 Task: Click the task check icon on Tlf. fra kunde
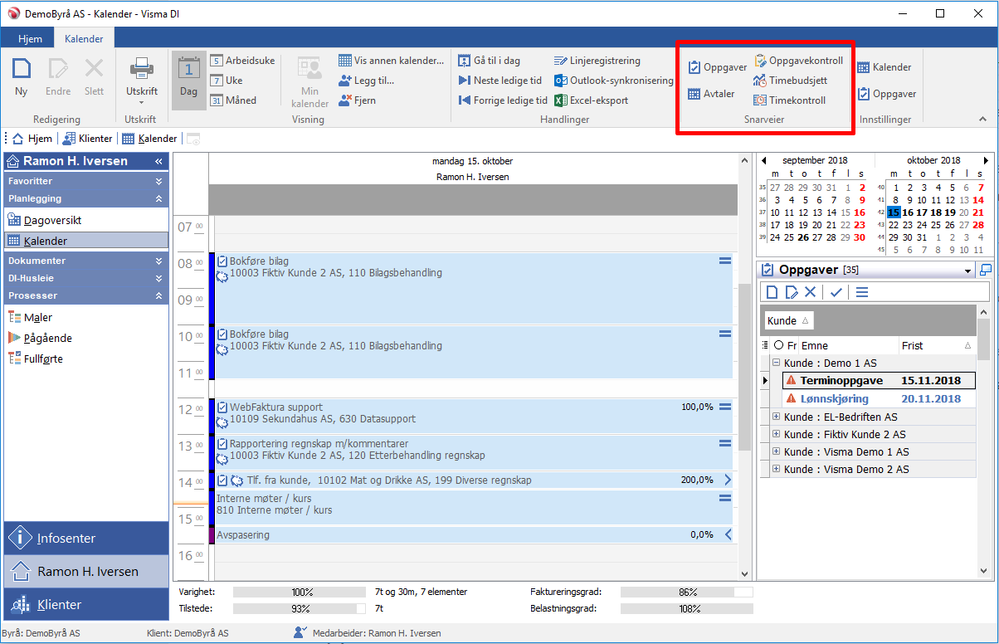pyautogui.click(x=222, y=480)
